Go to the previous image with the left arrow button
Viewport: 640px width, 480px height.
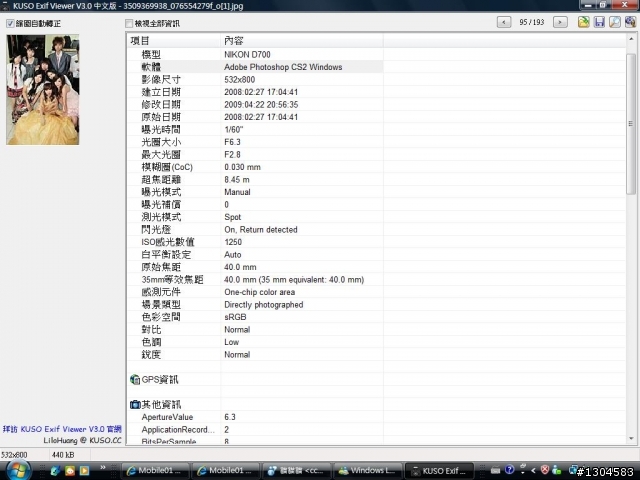[x=504, y=22]
